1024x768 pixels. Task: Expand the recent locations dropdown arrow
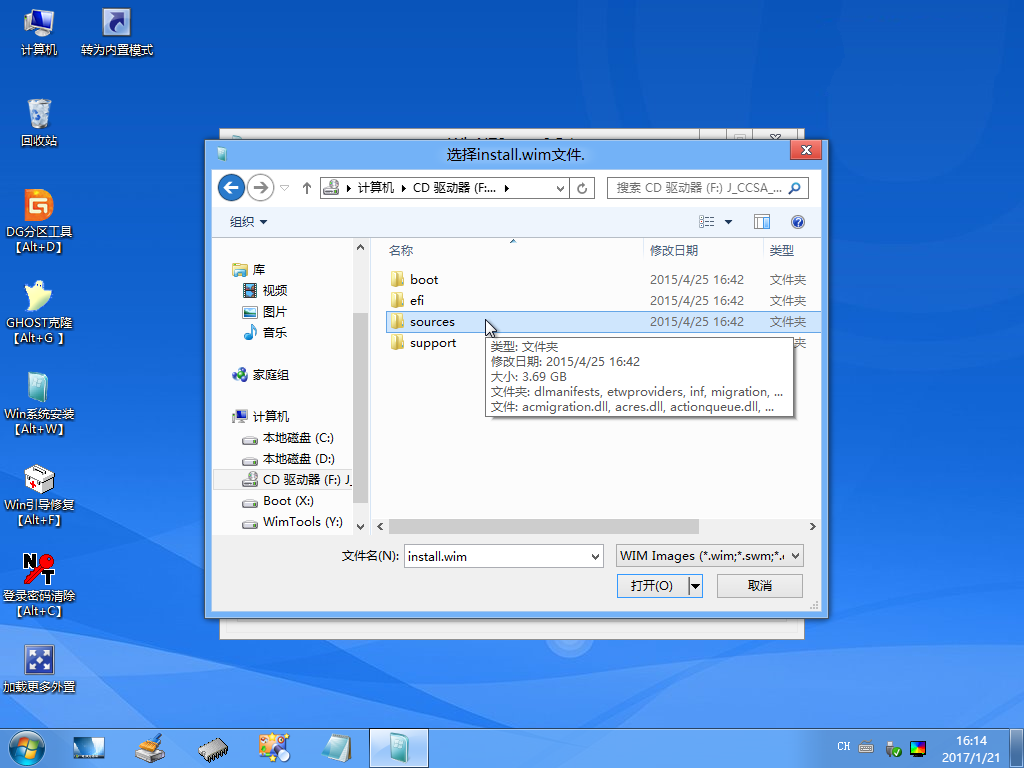285,188
